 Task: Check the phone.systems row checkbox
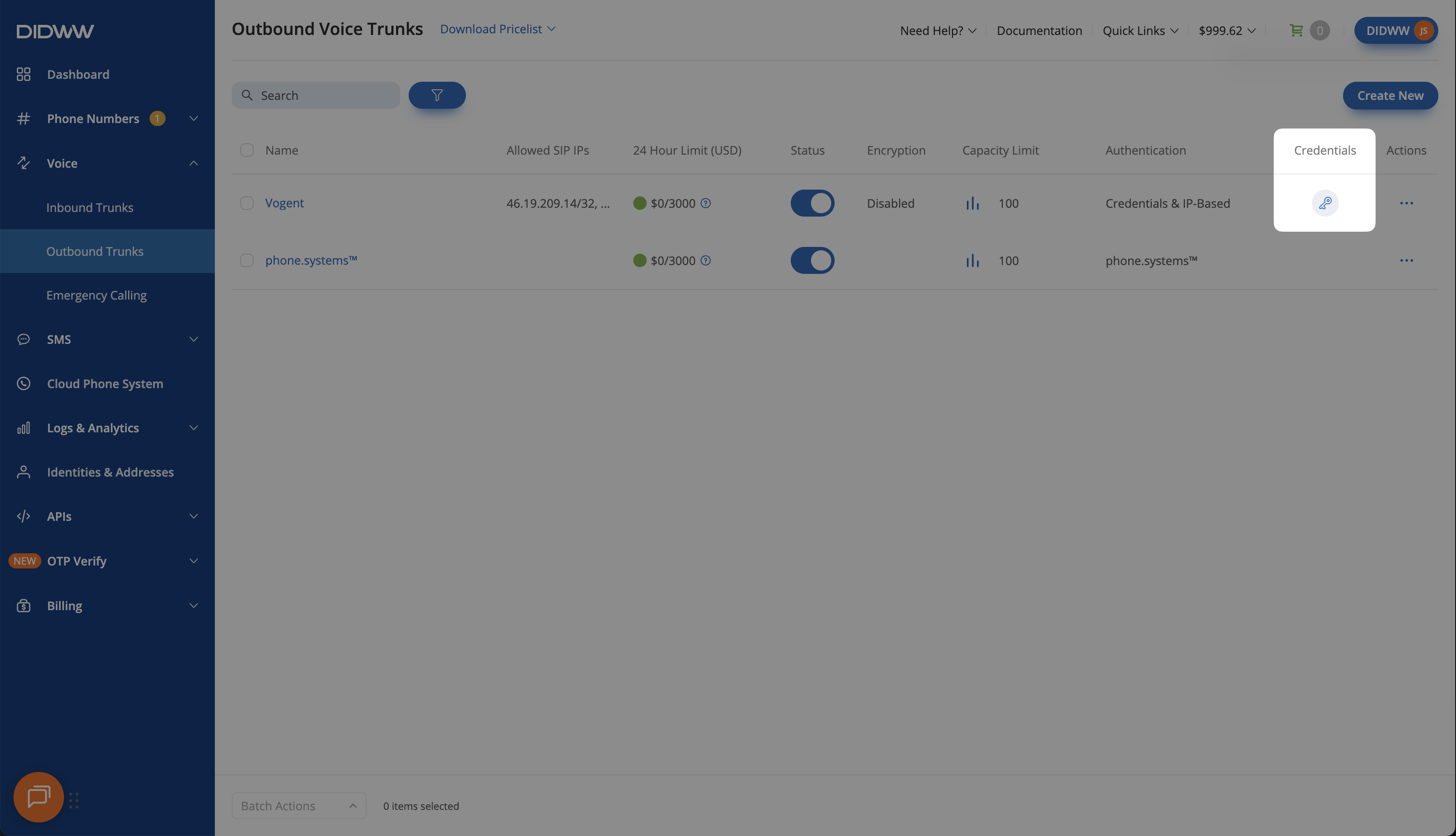(x=247, y=261)
